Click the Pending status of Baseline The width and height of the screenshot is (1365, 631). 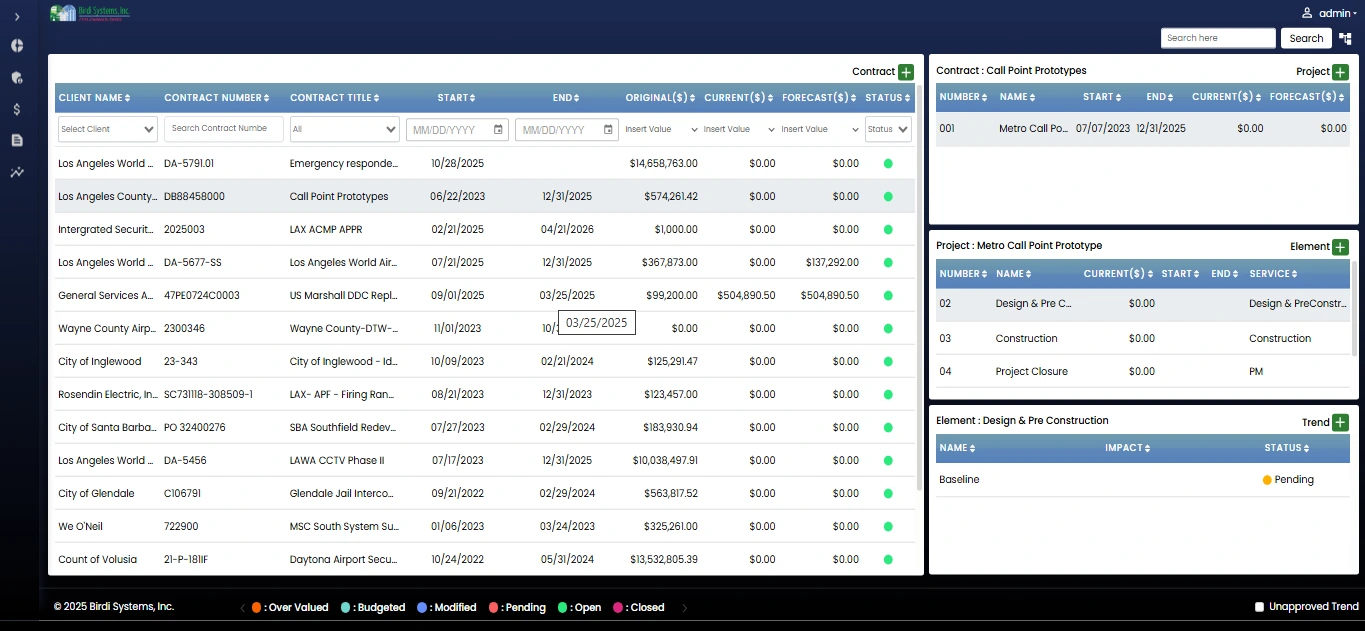[1288, 480]
